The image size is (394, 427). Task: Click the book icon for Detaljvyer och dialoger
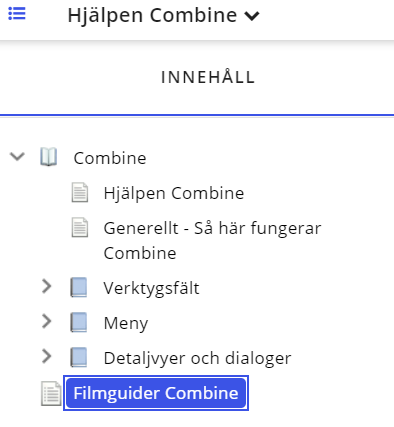79,357
